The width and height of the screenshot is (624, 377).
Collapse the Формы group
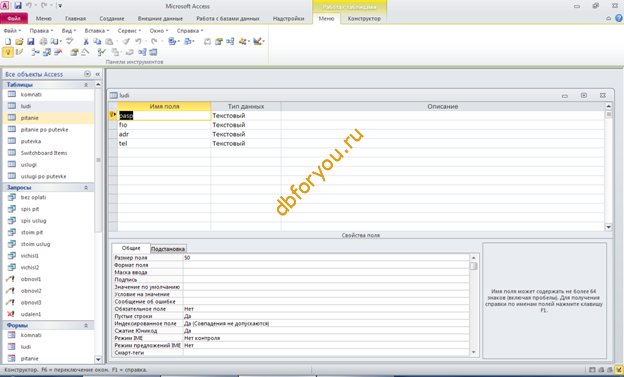pyautogui.click(x=86, y=325)
